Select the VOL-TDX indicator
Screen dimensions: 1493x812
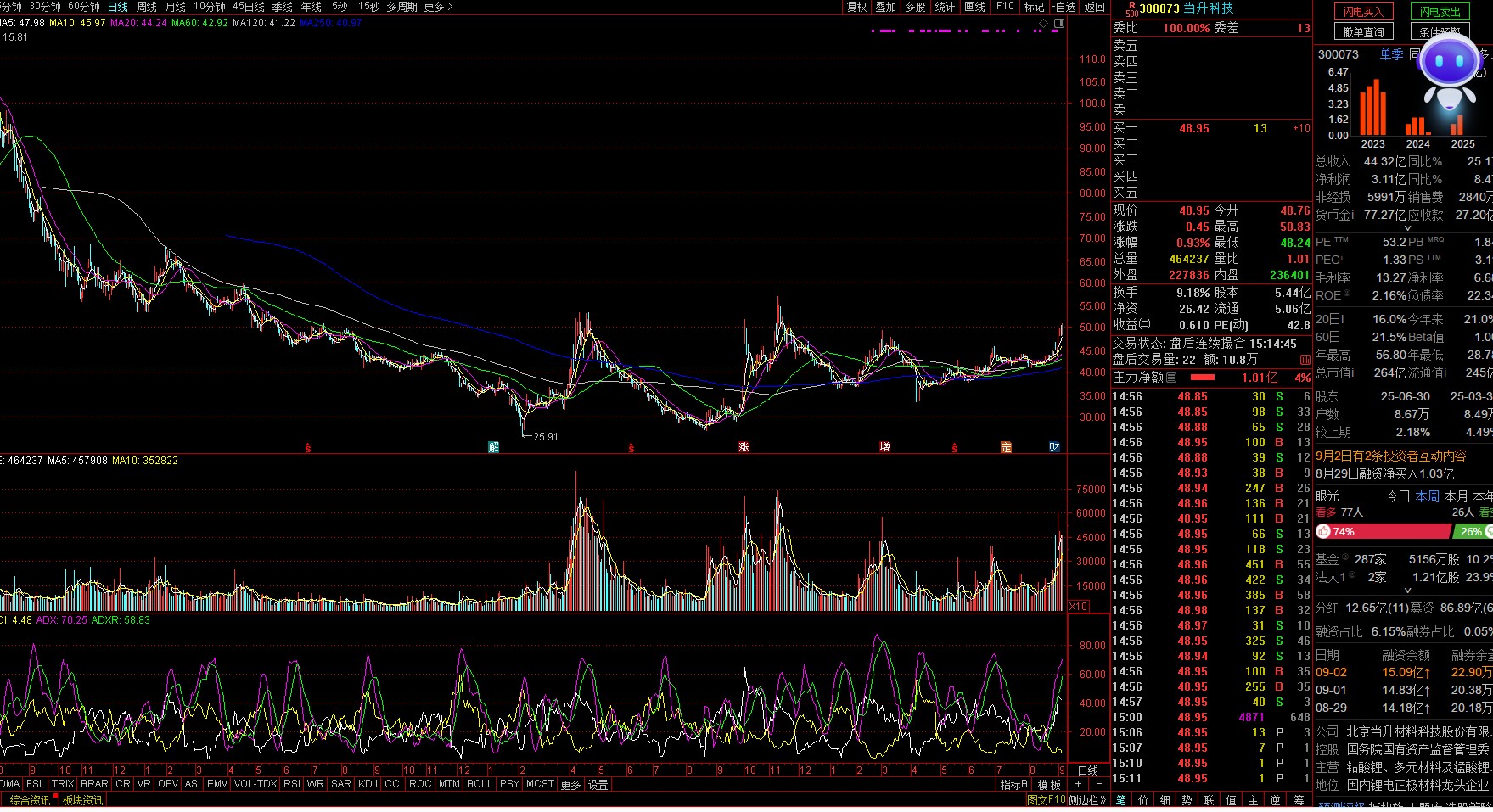[255, 784]
